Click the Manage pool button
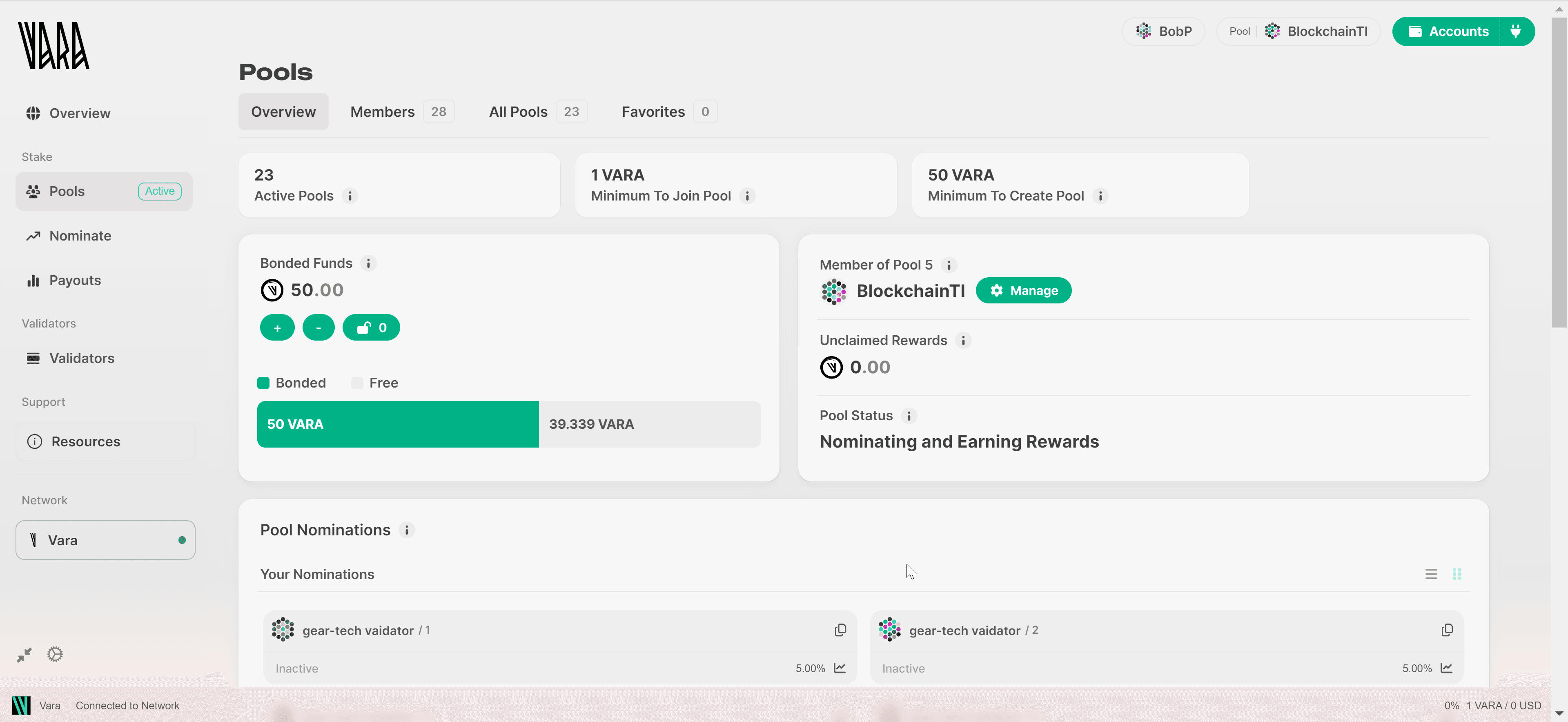The height and width of the screenshot is (722, 1568). (x=1023, y=290)
